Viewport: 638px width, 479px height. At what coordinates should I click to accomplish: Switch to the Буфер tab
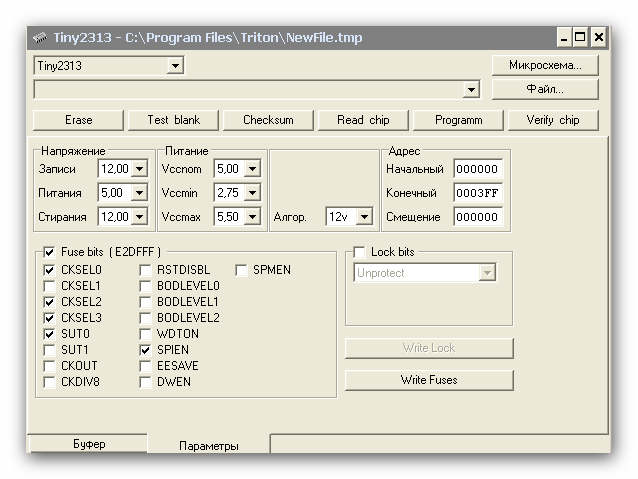89,444
